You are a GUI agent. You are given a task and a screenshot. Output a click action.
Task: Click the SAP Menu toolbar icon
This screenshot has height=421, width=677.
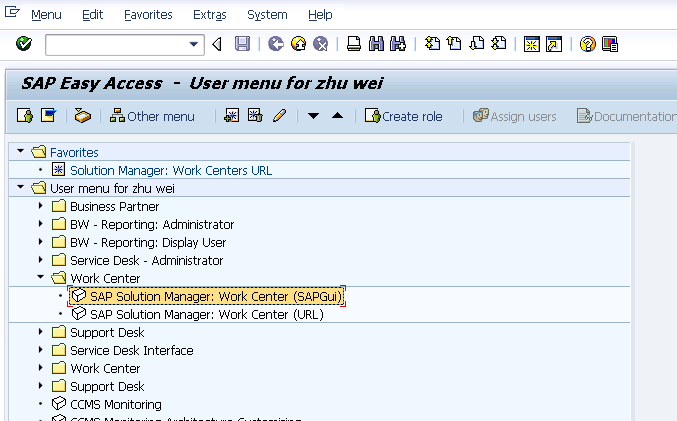pos(48,116)
